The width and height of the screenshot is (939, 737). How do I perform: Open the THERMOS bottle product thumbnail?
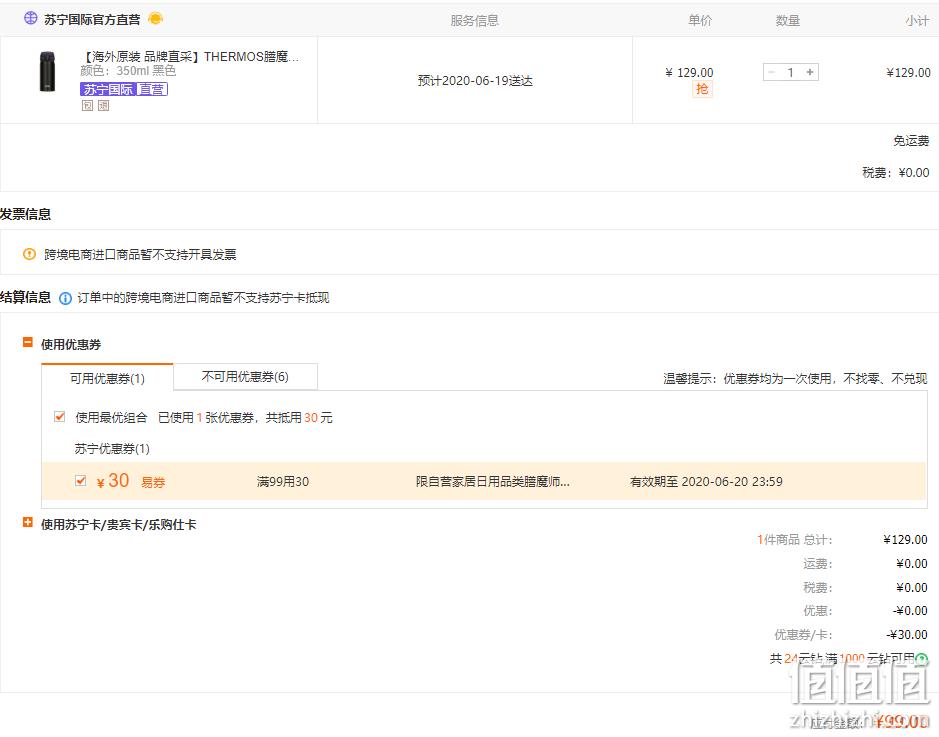(x=47, y=71)
